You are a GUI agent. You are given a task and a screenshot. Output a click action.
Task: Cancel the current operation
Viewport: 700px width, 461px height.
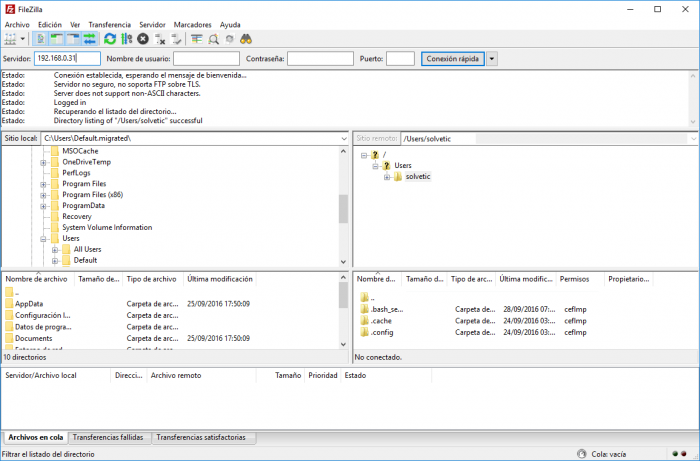tap(143, 39)
